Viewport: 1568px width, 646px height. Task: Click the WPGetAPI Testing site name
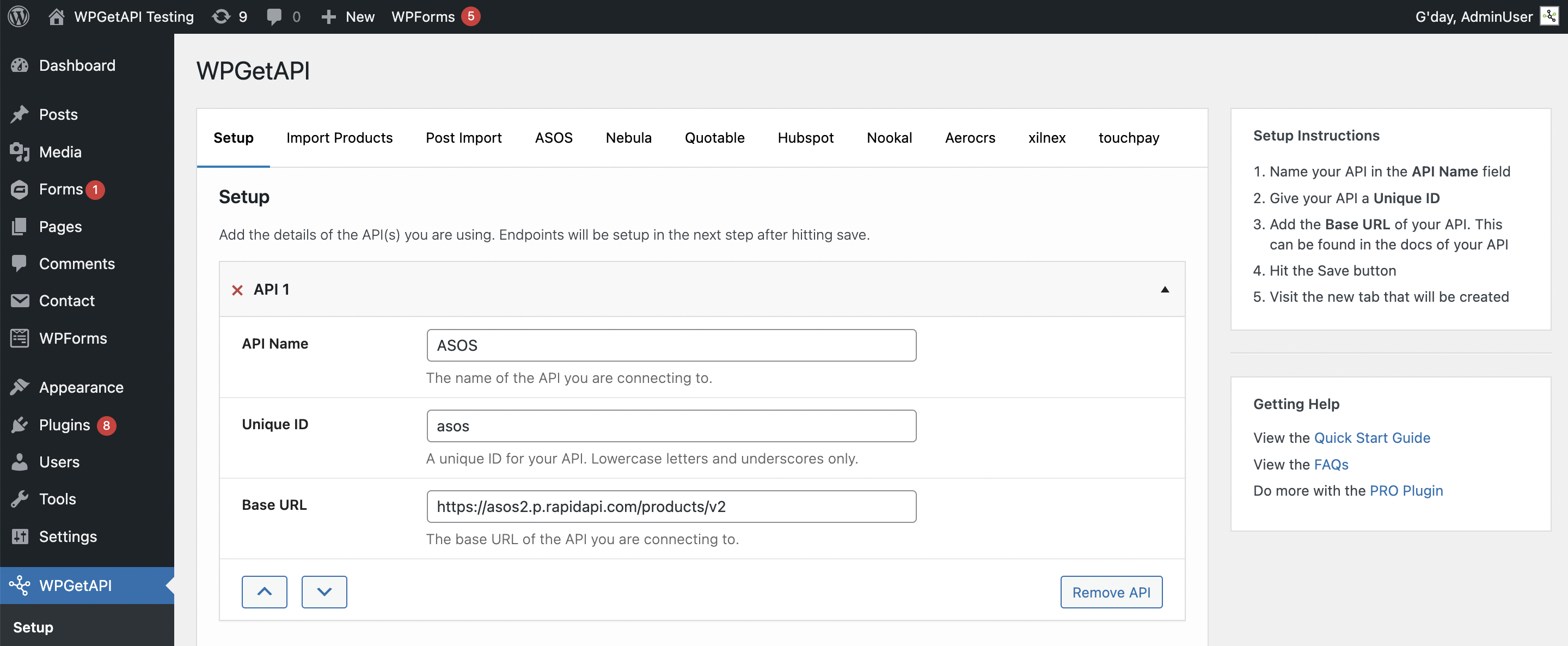tap(134, 17)
